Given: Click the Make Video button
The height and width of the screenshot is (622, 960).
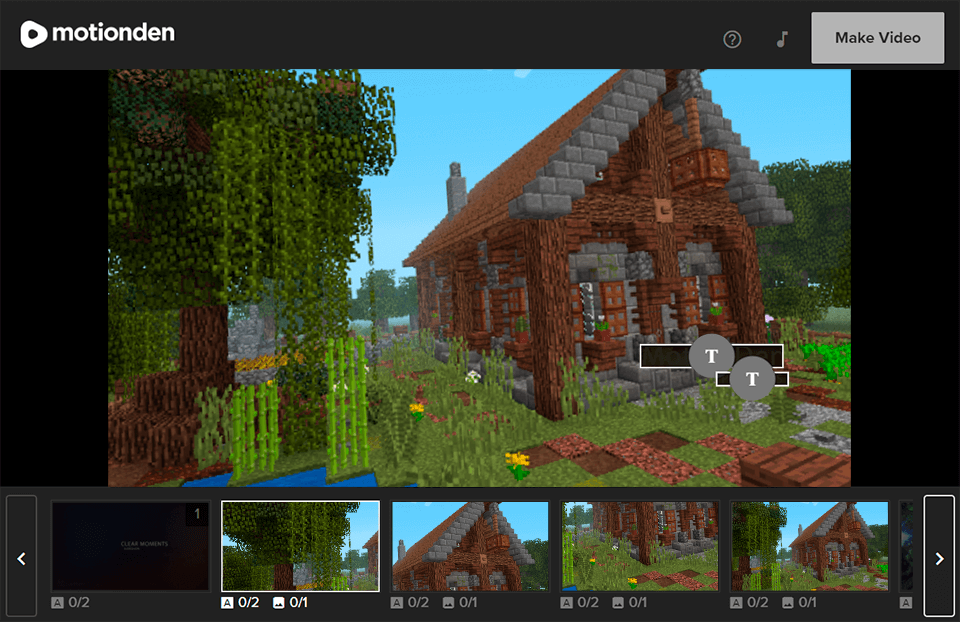Looking at the screenshot, I should (877, 37).
